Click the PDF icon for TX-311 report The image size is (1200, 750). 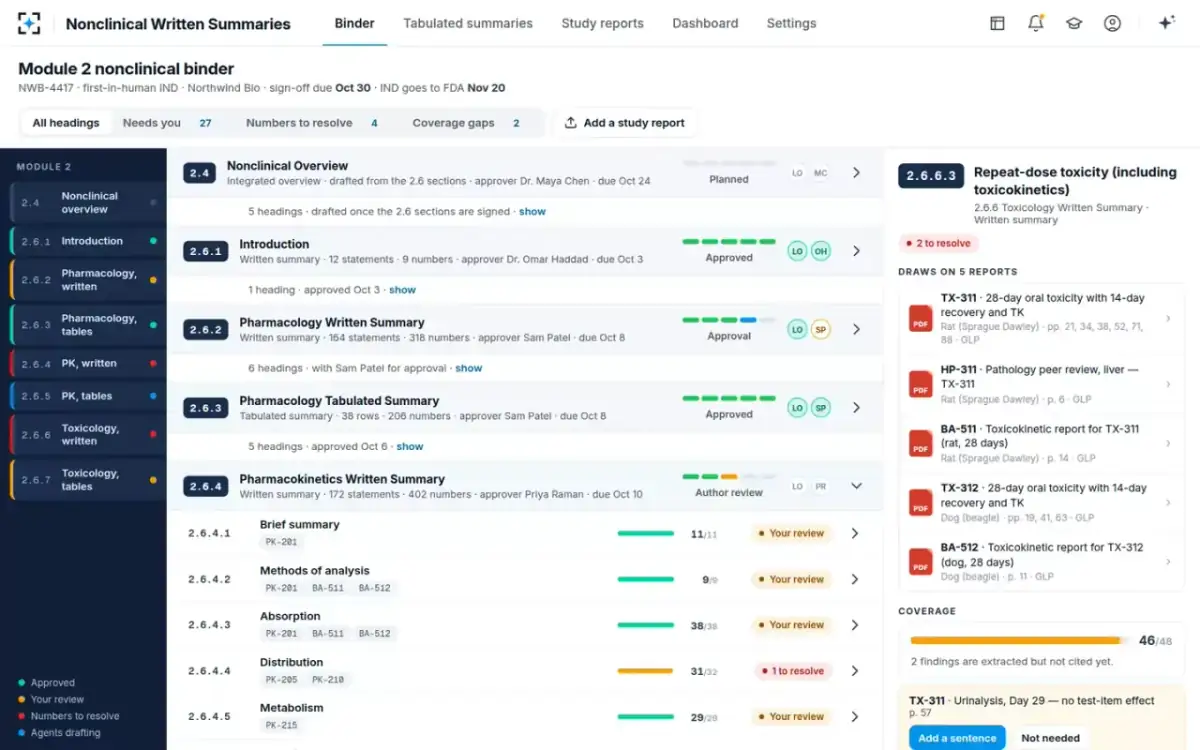pyautogui.click(x=920, y=318)
